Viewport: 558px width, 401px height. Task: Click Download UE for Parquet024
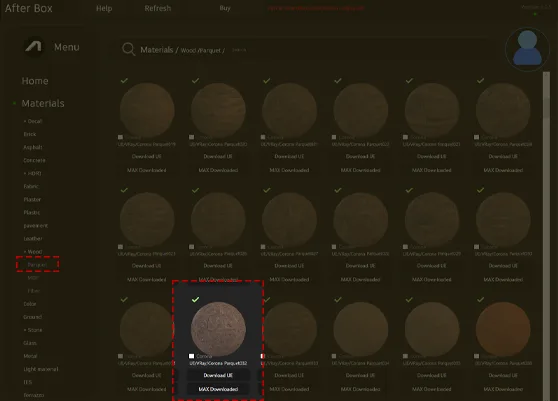[x=503, y=157]
